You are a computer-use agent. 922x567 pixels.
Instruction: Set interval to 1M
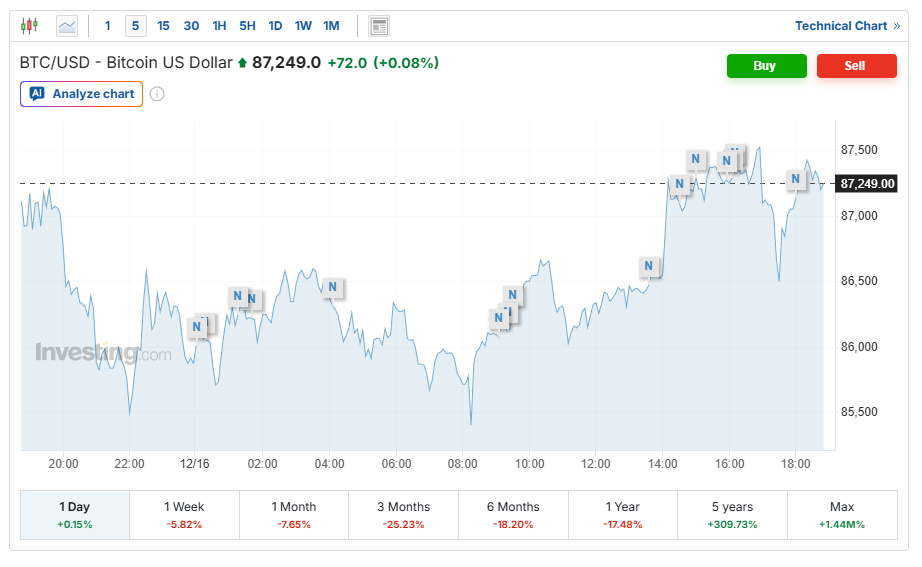click(331, 26)
